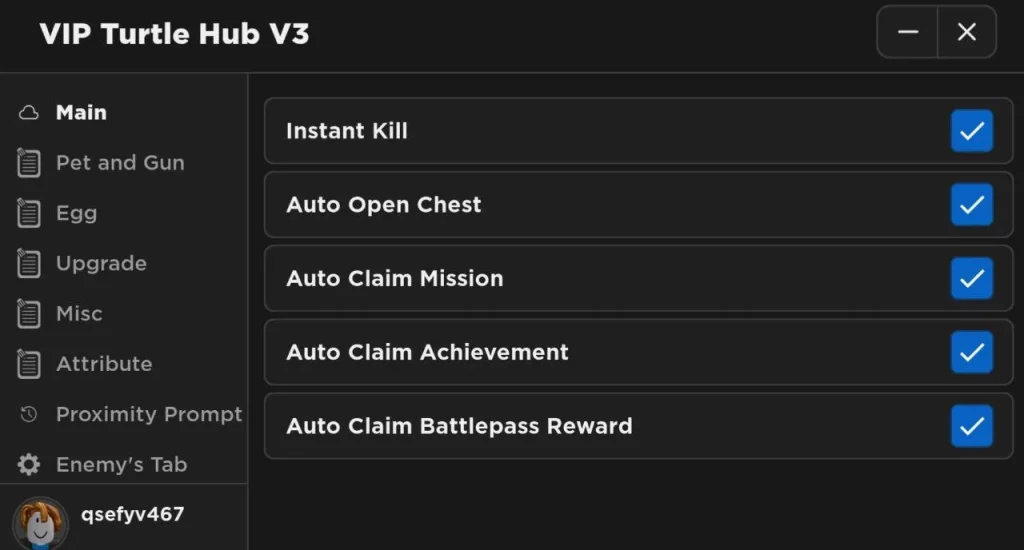
Task: Go to the Enemy's Tab section
Action: (x=121, y=465)
